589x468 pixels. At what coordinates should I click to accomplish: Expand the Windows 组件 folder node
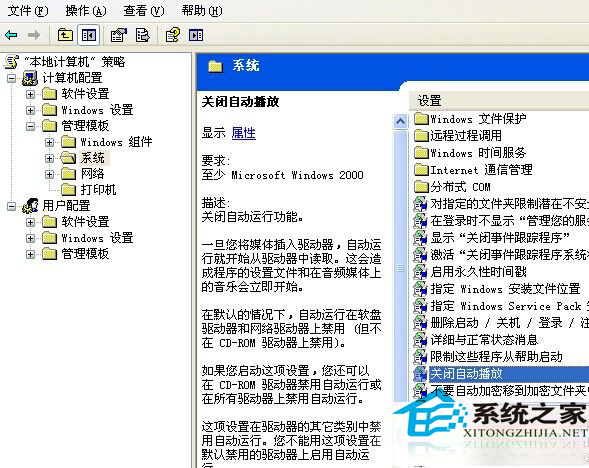(x=49, y=142)
